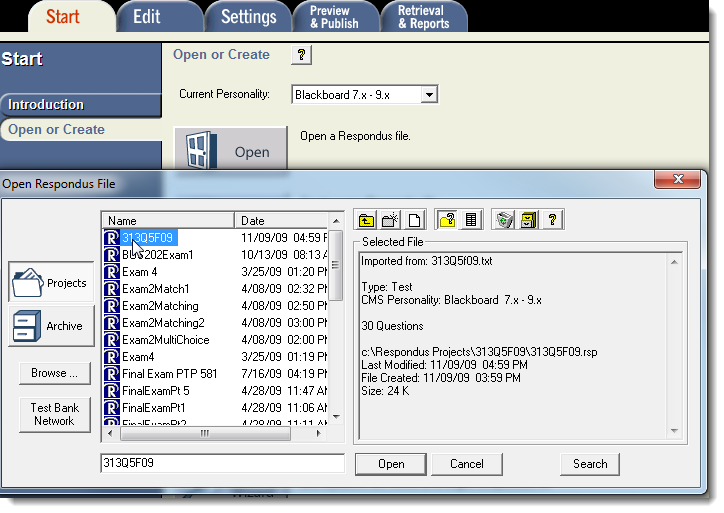
Task: Expand the Current Personality dropdown
Action: 429,95
